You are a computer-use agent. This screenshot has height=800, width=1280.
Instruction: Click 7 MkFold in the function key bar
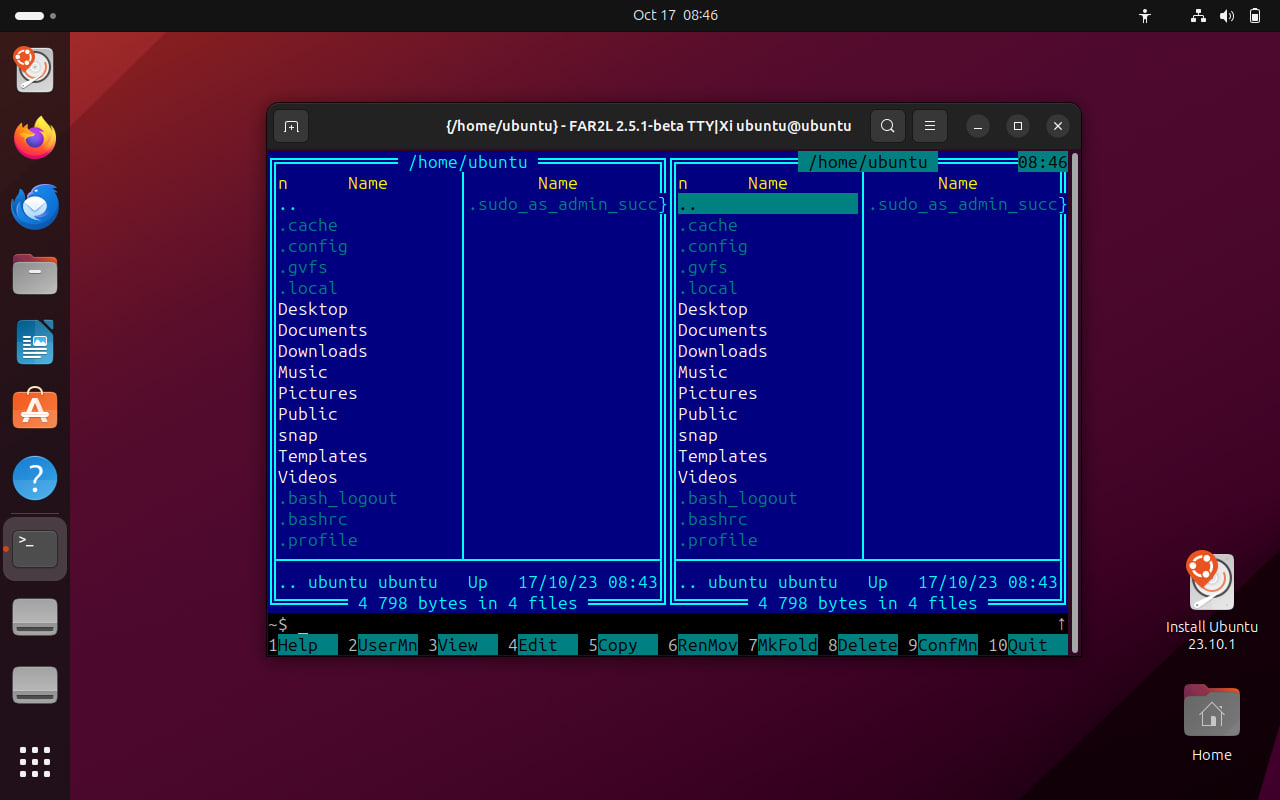(783, 645)
